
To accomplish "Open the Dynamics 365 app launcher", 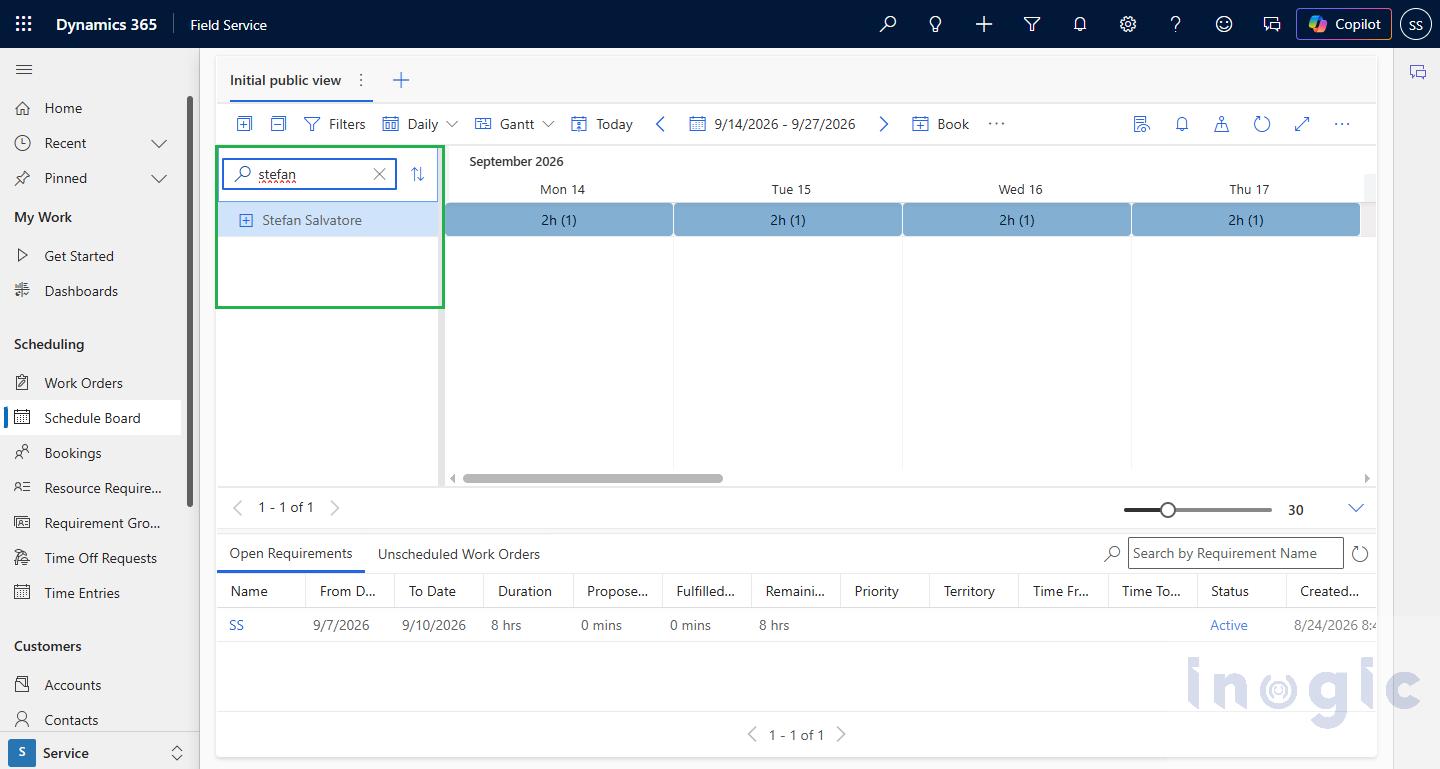I will [x=24, y=24].
